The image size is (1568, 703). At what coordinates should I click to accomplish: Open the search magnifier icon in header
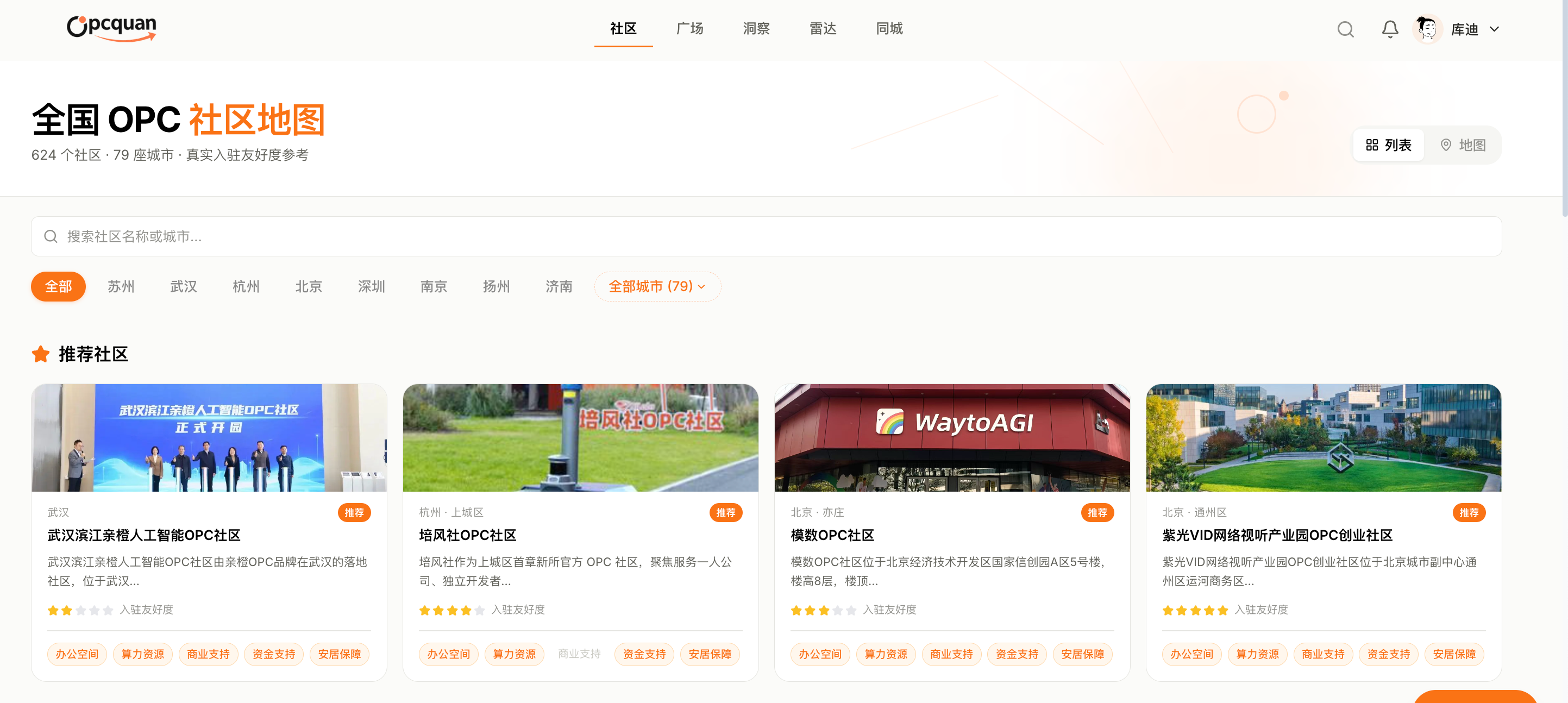1345,29
